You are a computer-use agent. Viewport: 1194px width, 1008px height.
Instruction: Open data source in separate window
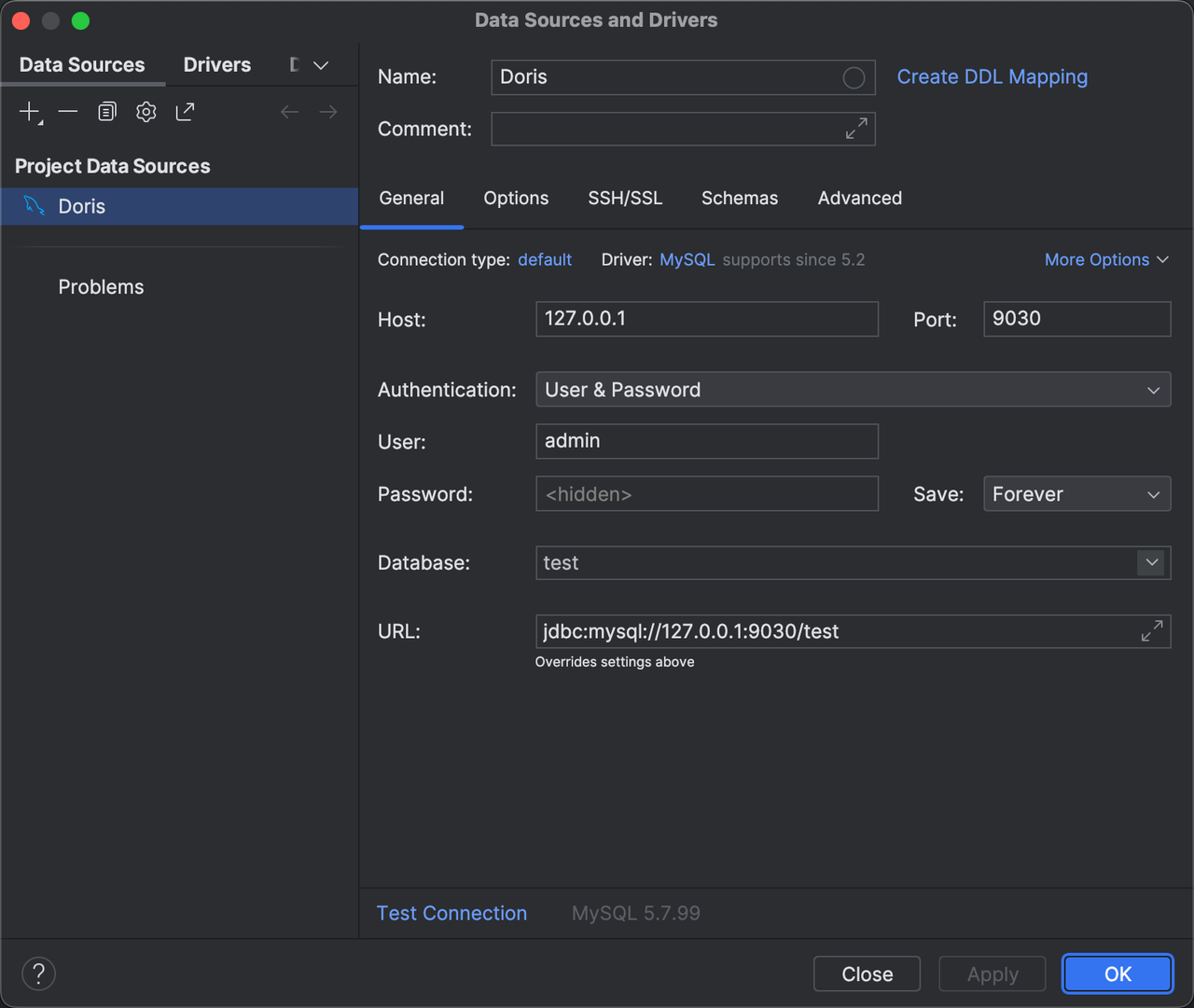(x=185, y=111)
